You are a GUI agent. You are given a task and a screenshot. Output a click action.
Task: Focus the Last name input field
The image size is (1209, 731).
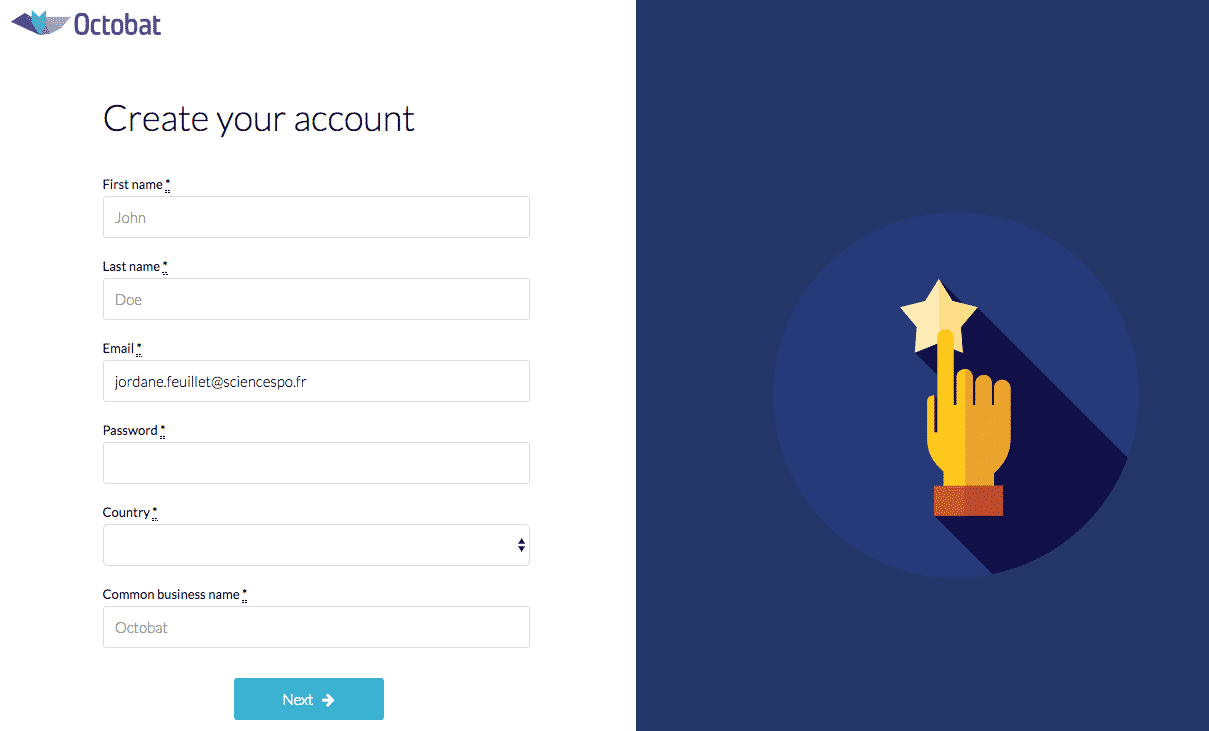tap(316, 299)
